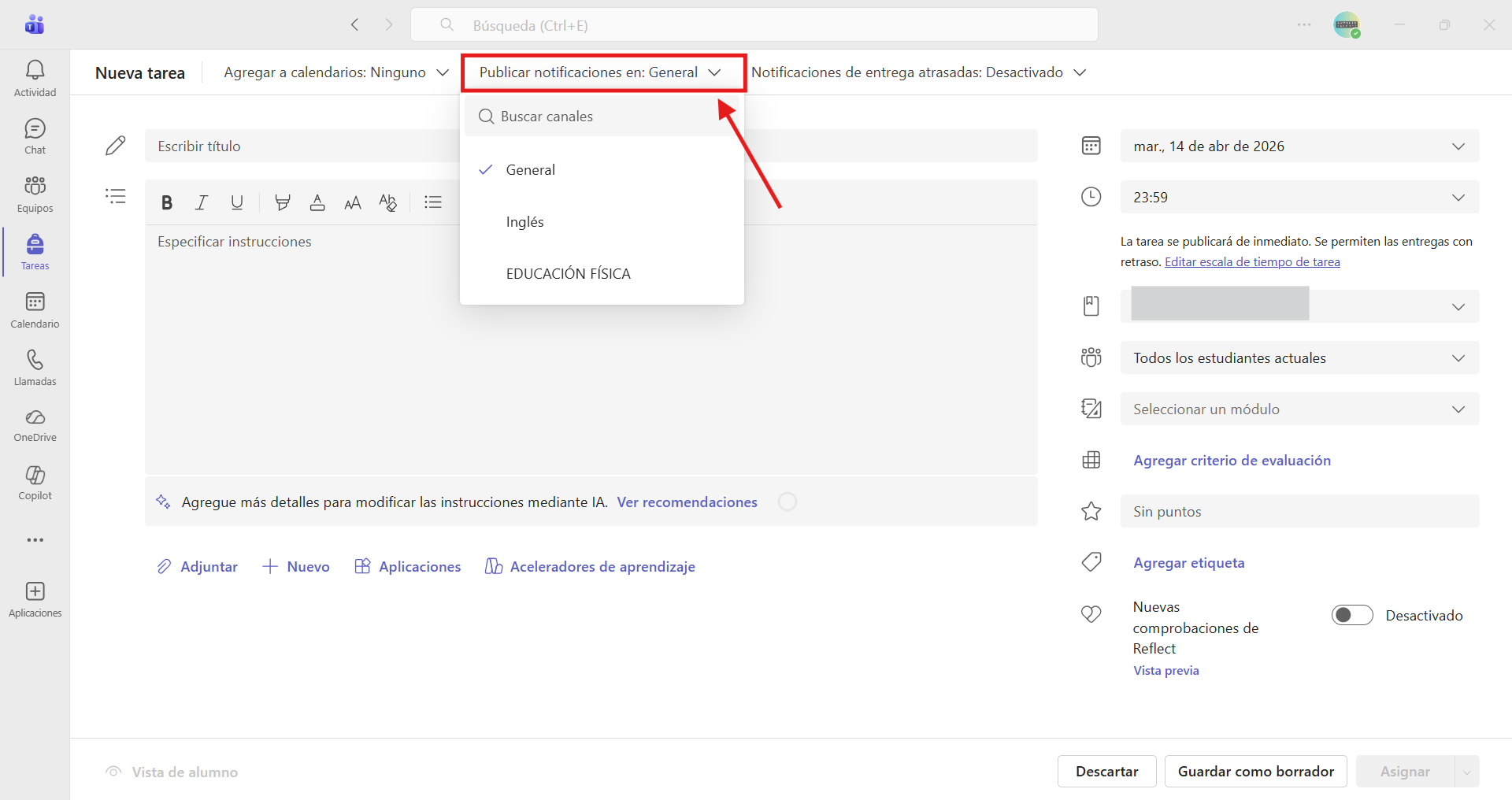Click the clock time icon

(1091, 197)
